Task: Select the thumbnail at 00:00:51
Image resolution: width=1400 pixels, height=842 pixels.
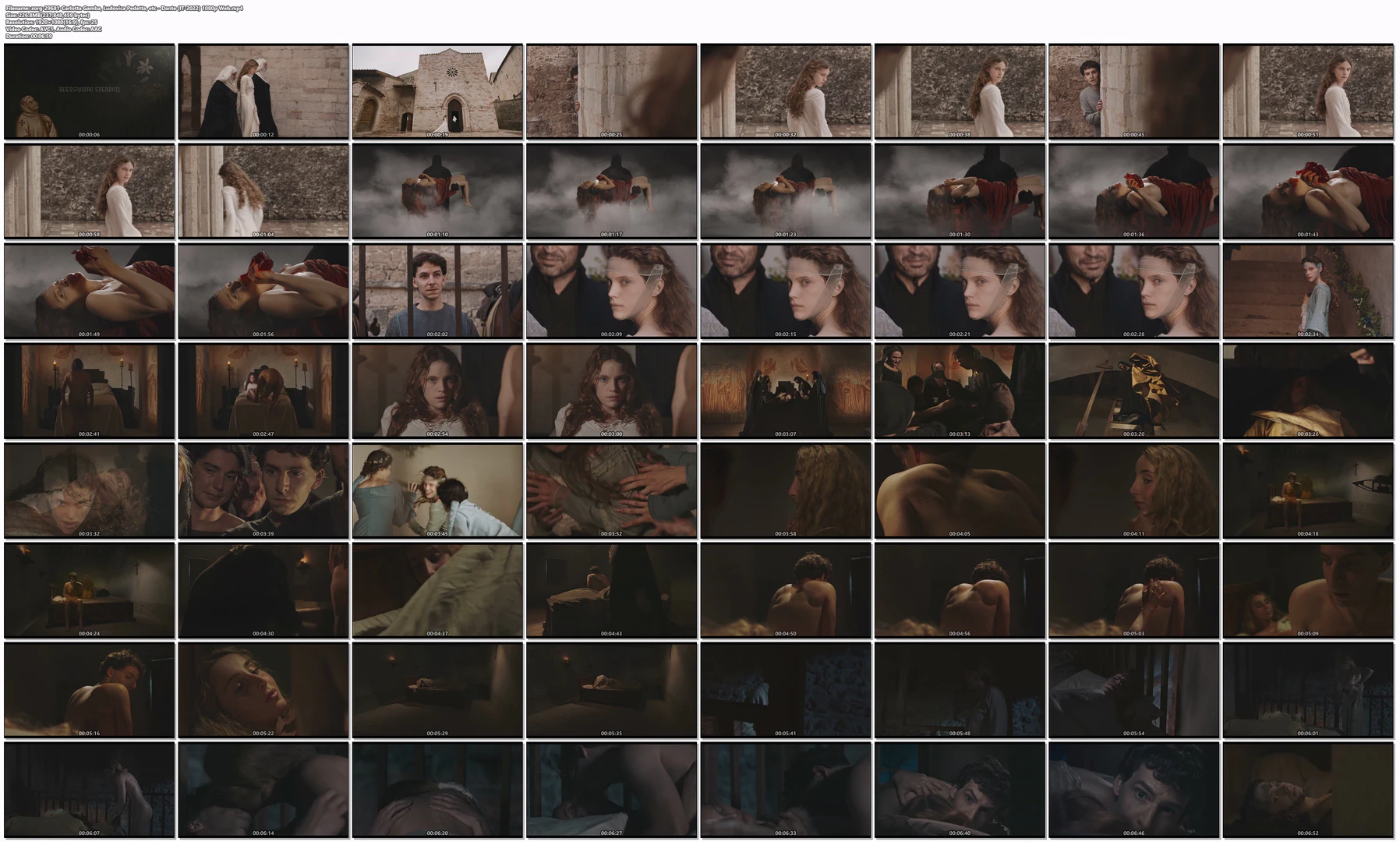Action: [1308, 91]
